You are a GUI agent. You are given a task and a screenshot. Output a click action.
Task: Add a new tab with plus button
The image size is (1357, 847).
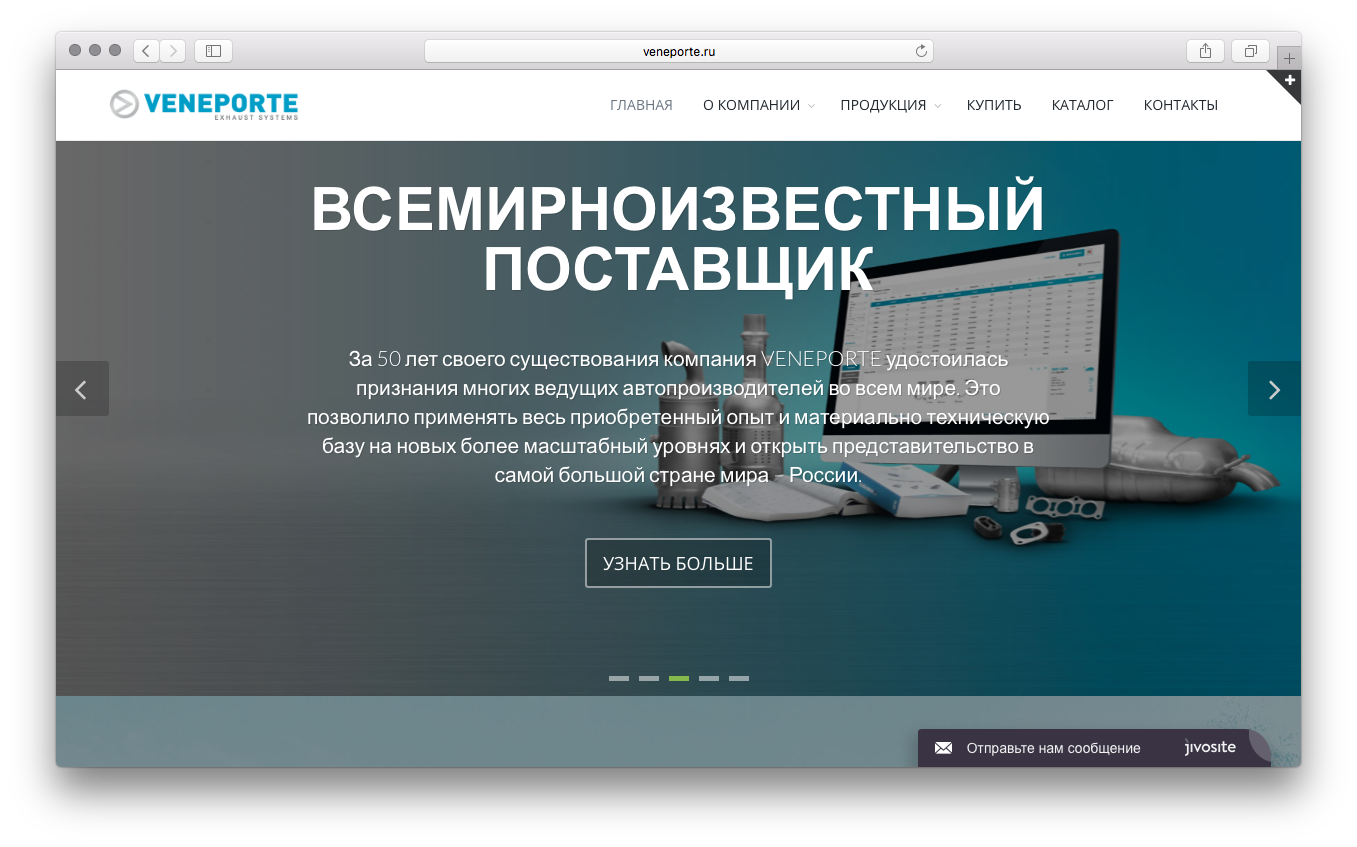tap(1289, 58)
